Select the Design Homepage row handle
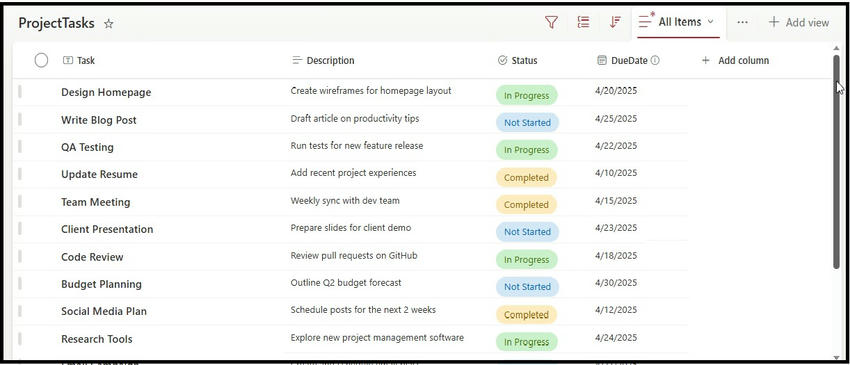Screen dimensions: 850x365 point(20,92)
